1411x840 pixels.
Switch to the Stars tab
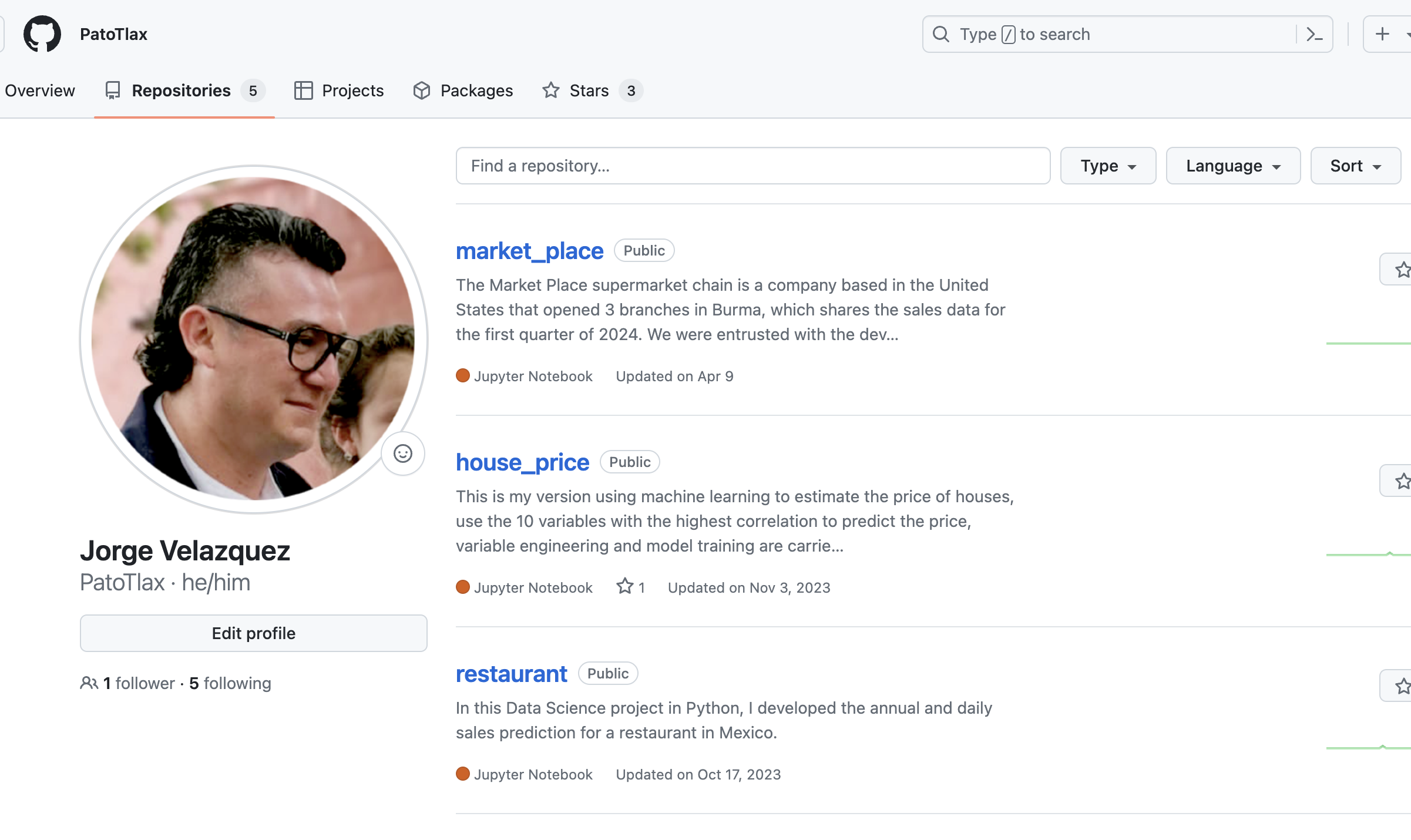coord(589,90)
